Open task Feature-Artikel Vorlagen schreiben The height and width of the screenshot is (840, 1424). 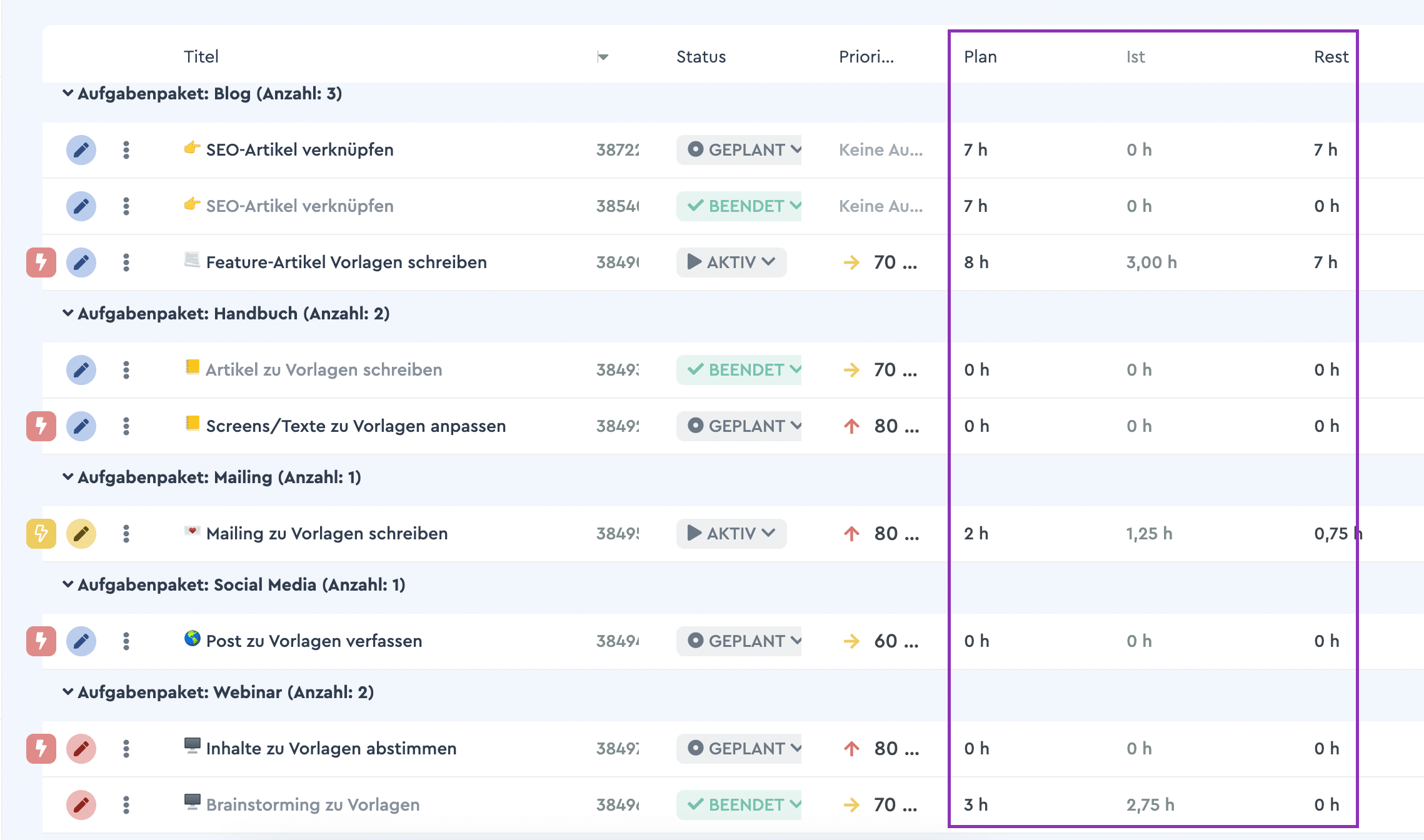point(346,262)
